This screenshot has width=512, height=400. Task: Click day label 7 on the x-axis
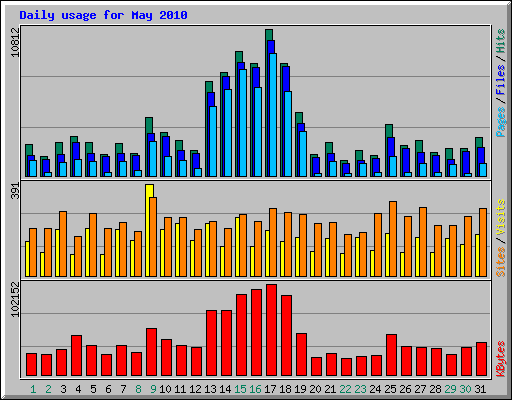coord(123,389)
